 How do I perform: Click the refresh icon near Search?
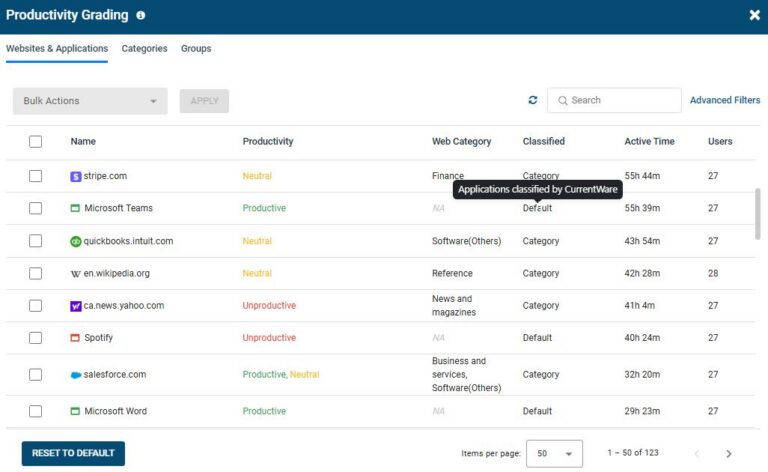point(533,100)
